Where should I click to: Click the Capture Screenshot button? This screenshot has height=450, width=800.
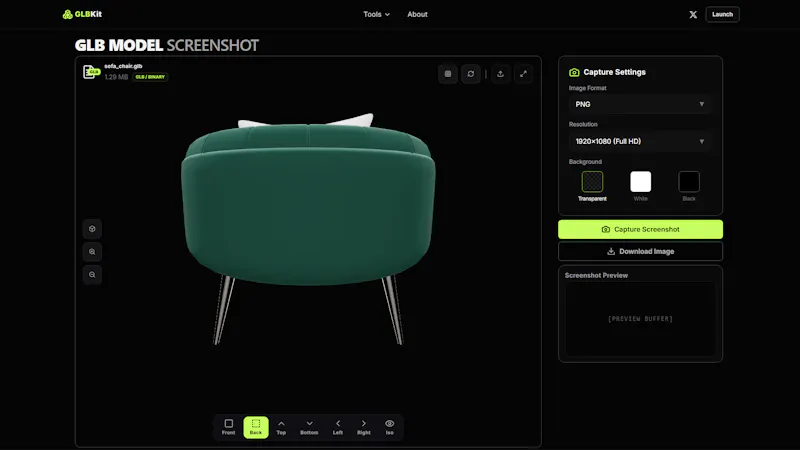point(640,230)
